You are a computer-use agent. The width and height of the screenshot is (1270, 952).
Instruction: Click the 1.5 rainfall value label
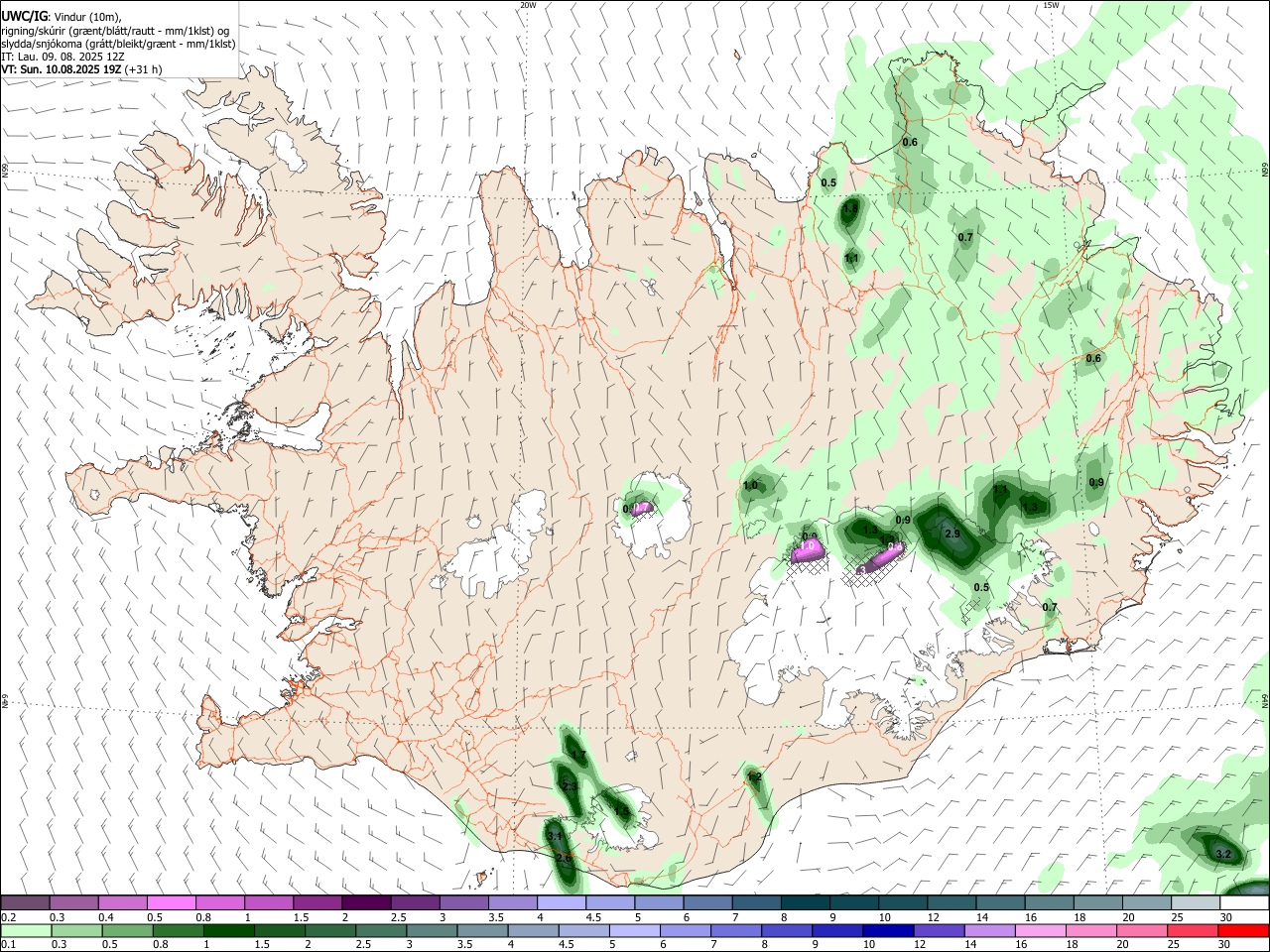pyautogui.click(x=621, y=811)
